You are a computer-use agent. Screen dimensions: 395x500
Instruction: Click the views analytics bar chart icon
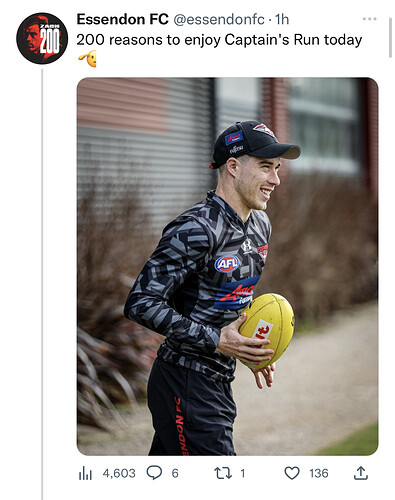85,473
